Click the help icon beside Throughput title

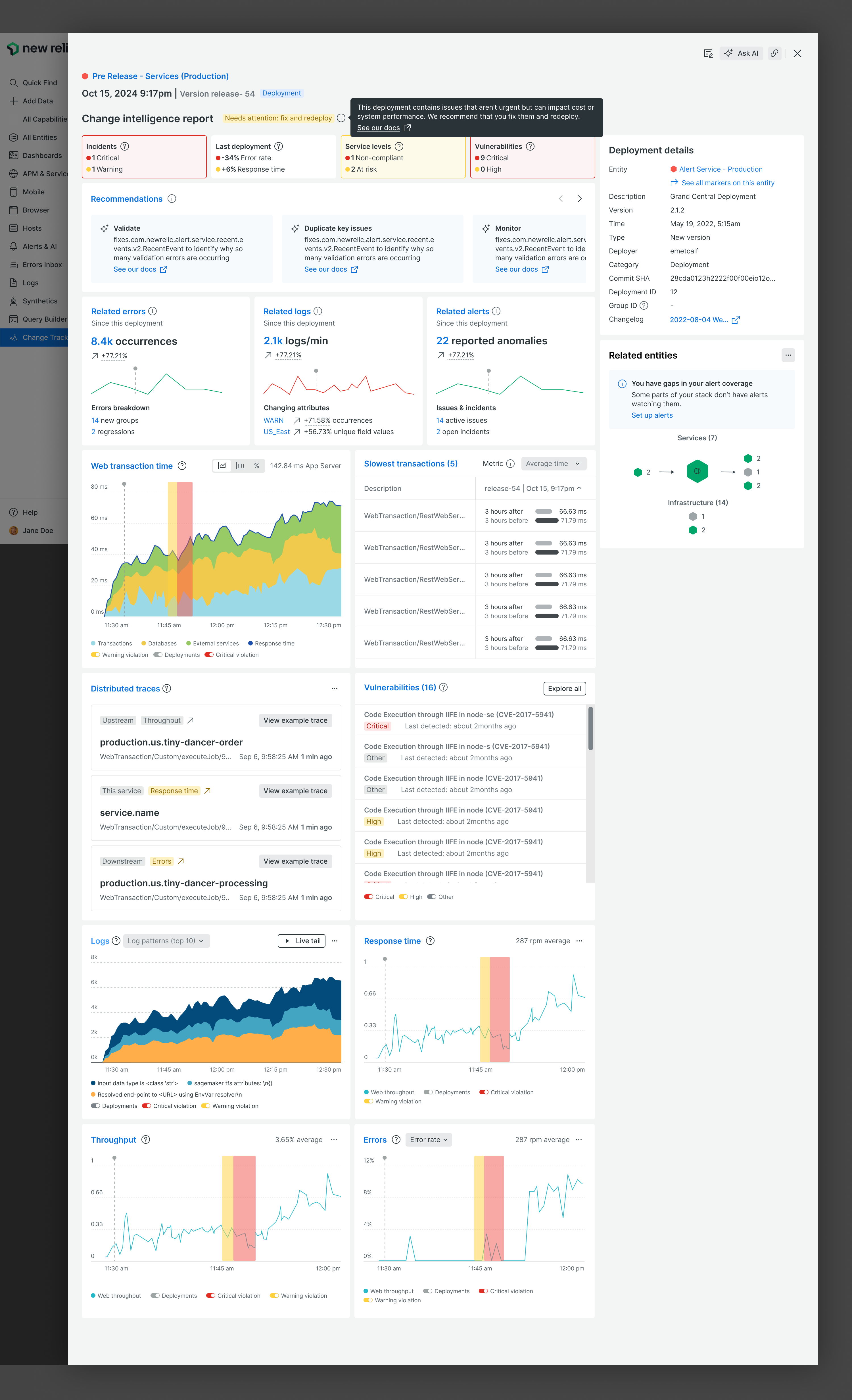click(x=145, y=1140)
